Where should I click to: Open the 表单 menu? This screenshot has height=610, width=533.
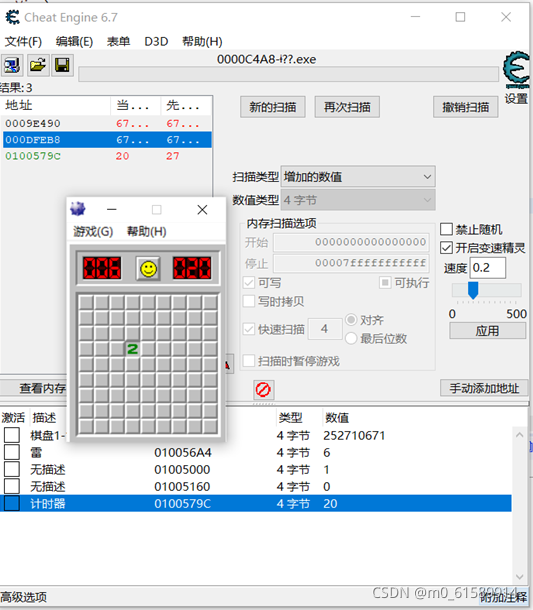[118, 41]
